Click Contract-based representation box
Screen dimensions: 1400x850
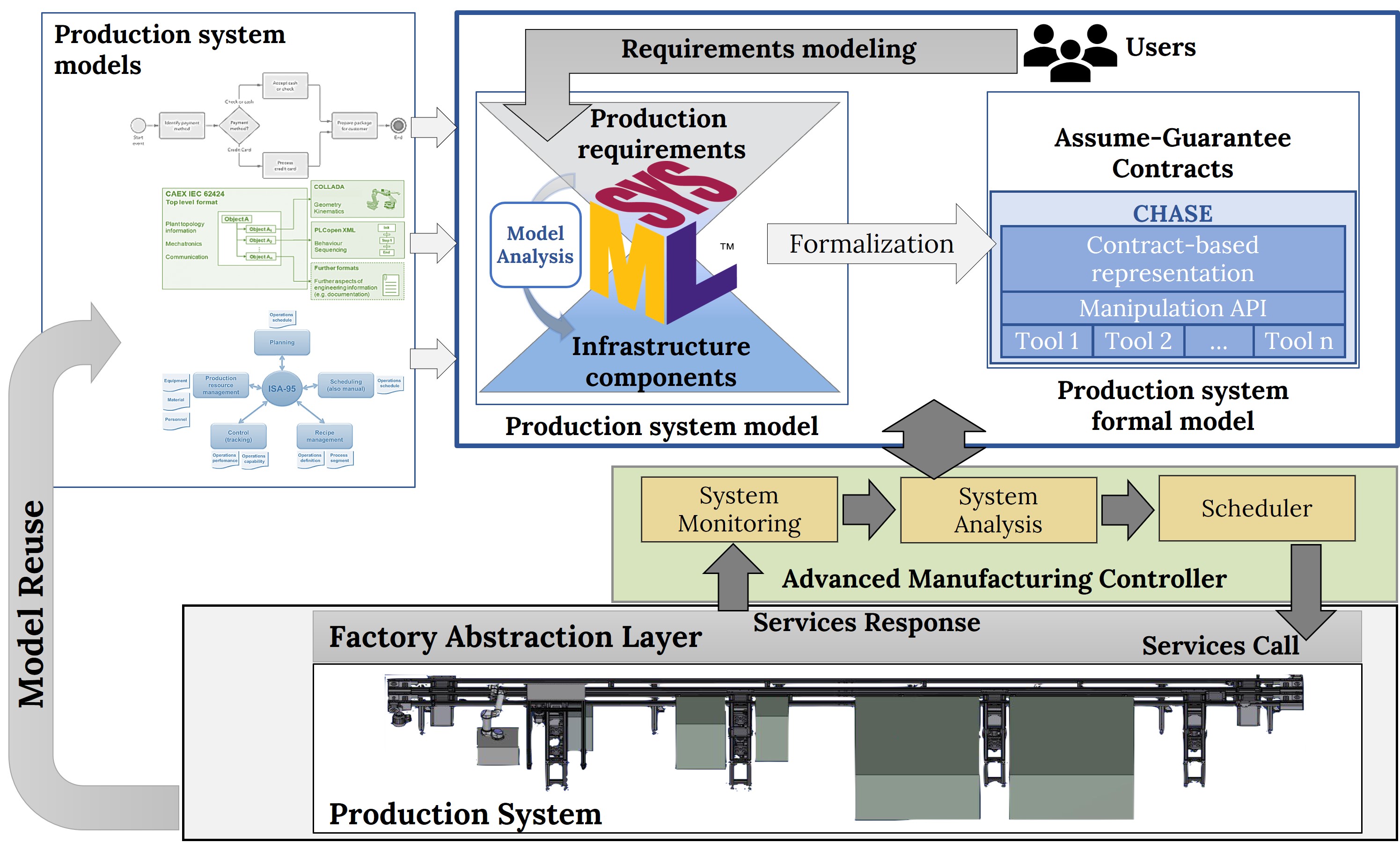[x=1172, y=259]
